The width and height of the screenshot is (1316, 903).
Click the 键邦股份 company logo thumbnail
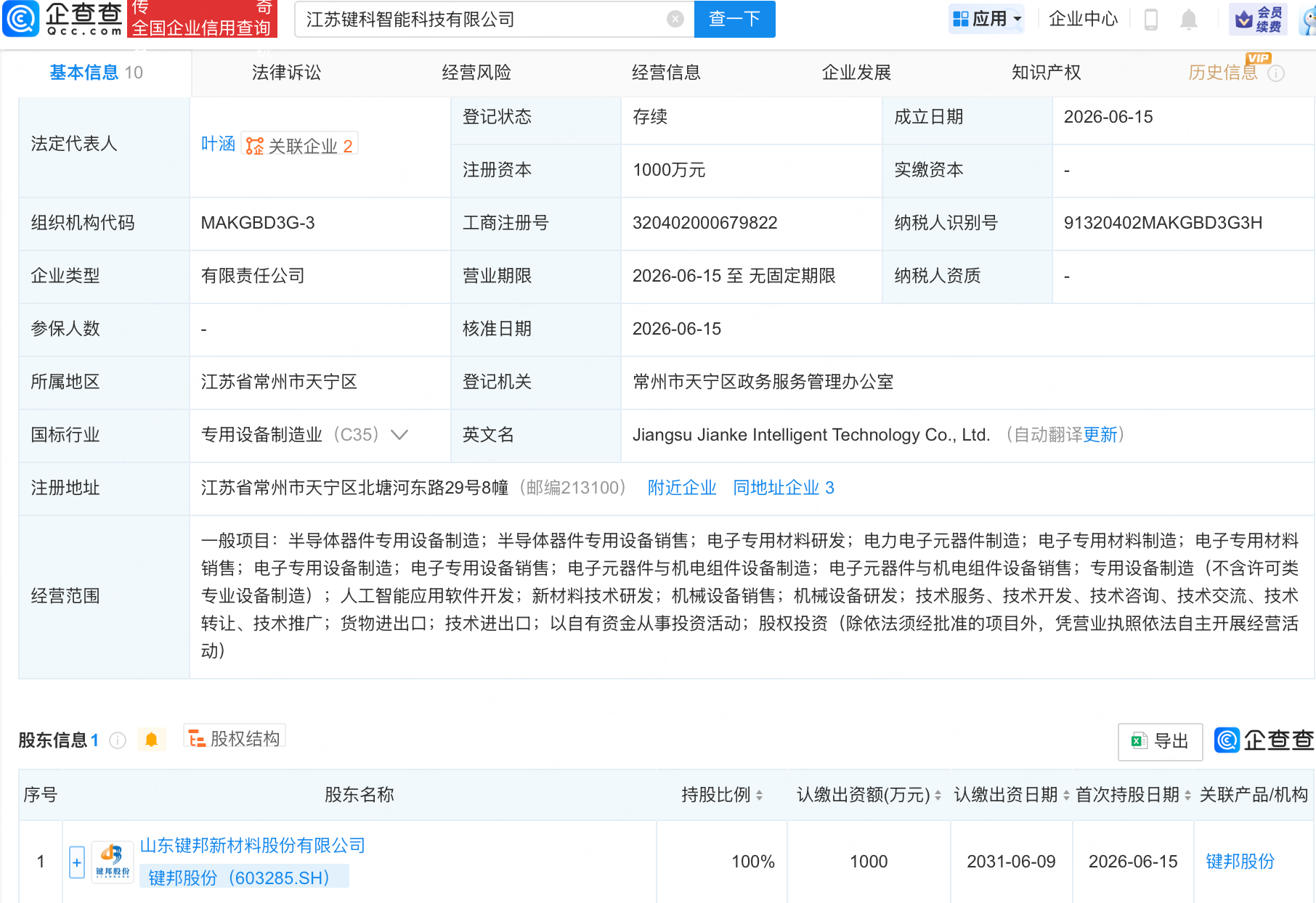coord(113,862)
